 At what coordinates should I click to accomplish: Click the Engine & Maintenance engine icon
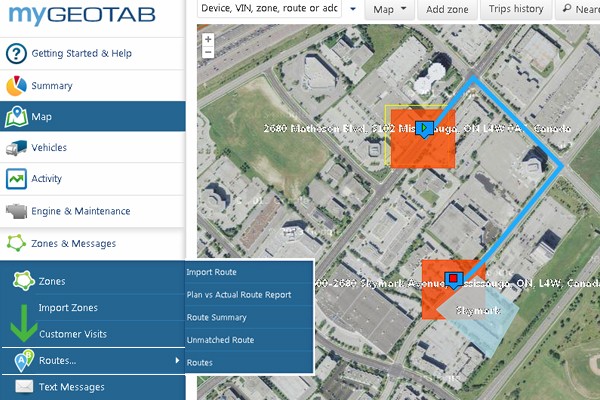(x=15, y=212)
